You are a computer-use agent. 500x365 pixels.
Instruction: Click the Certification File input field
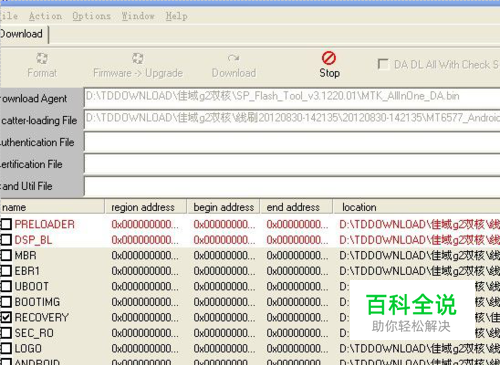point(292,163)
